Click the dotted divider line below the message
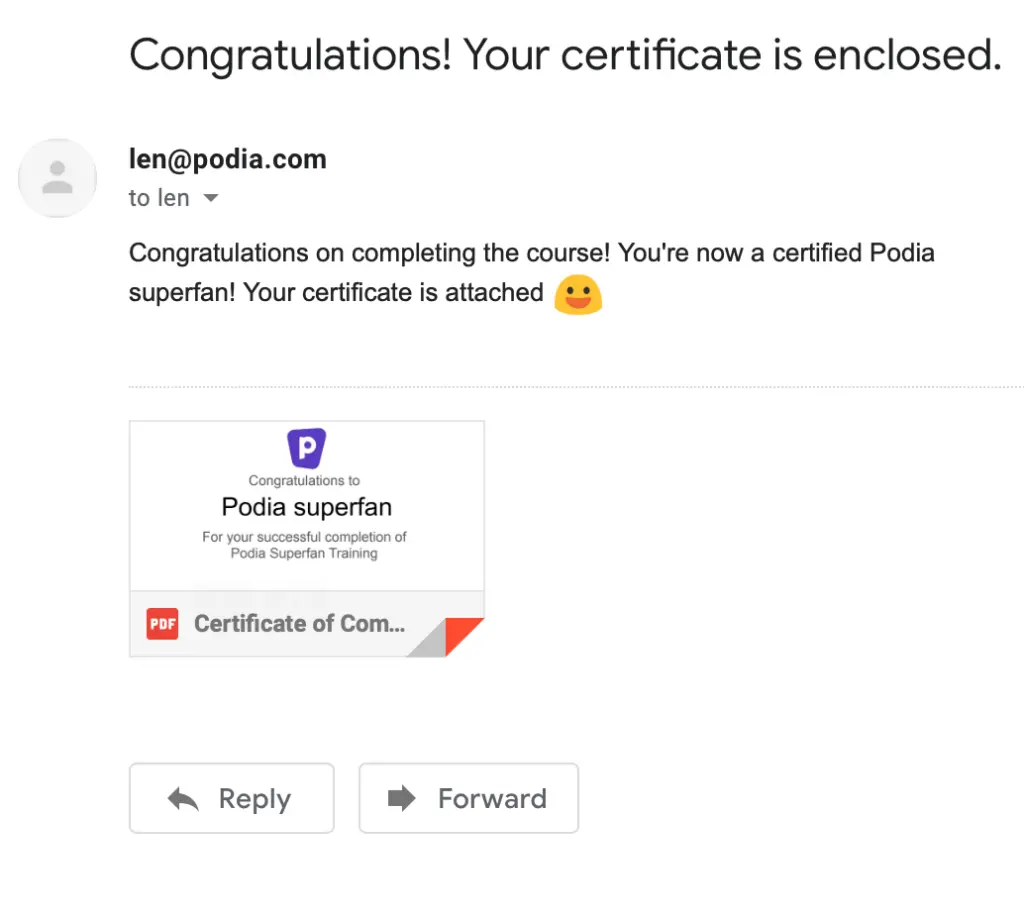This screenshot has width=1024, height=913. click(576, 387)
